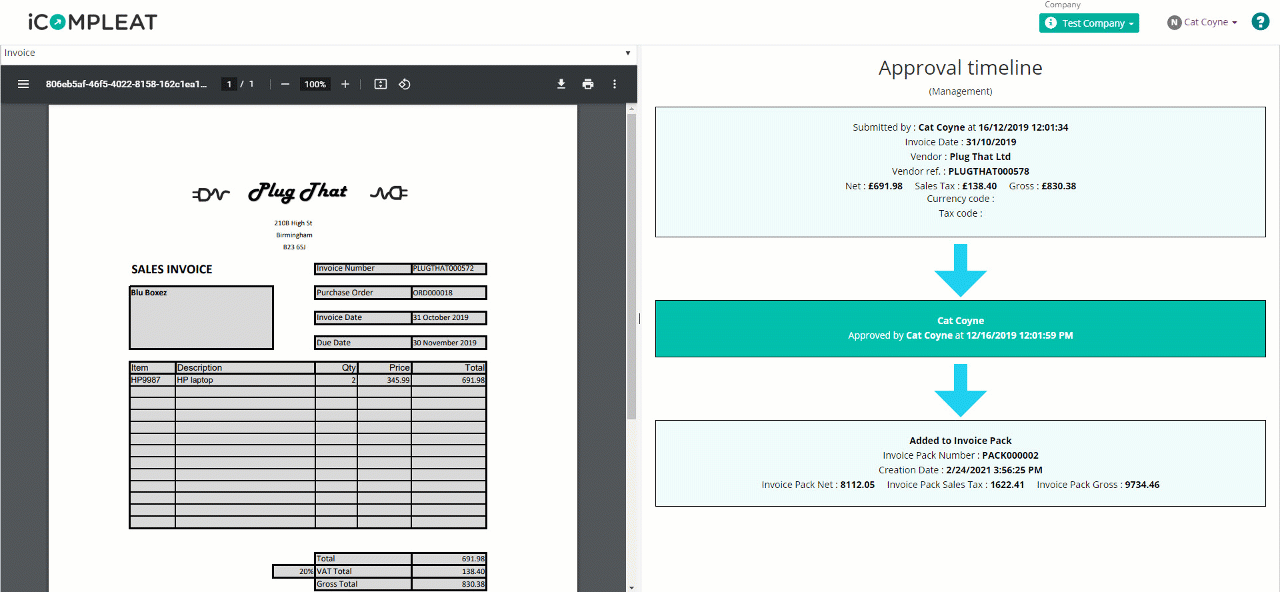This screenshot has height=592, width=1280.
Task: Click the 31 October 2019 invoice date cell
Action: tap(449, 318)
